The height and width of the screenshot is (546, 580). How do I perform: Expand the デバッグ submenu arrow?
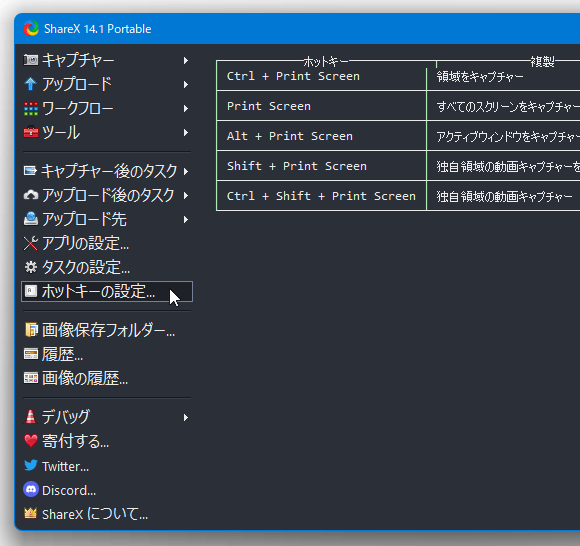186,418
